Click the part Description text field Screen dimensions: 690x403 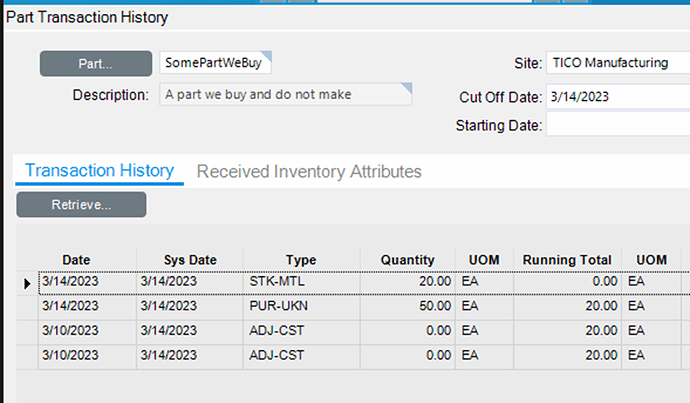(x=285, y=95)
